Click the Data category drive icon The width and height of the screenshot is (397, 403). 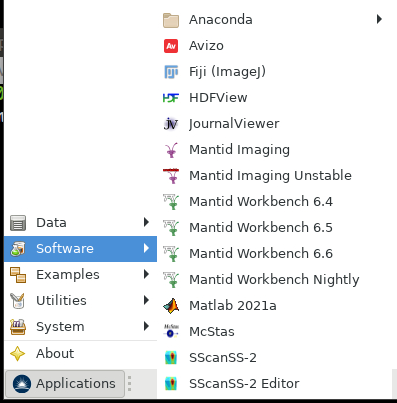tap(18, 223)
